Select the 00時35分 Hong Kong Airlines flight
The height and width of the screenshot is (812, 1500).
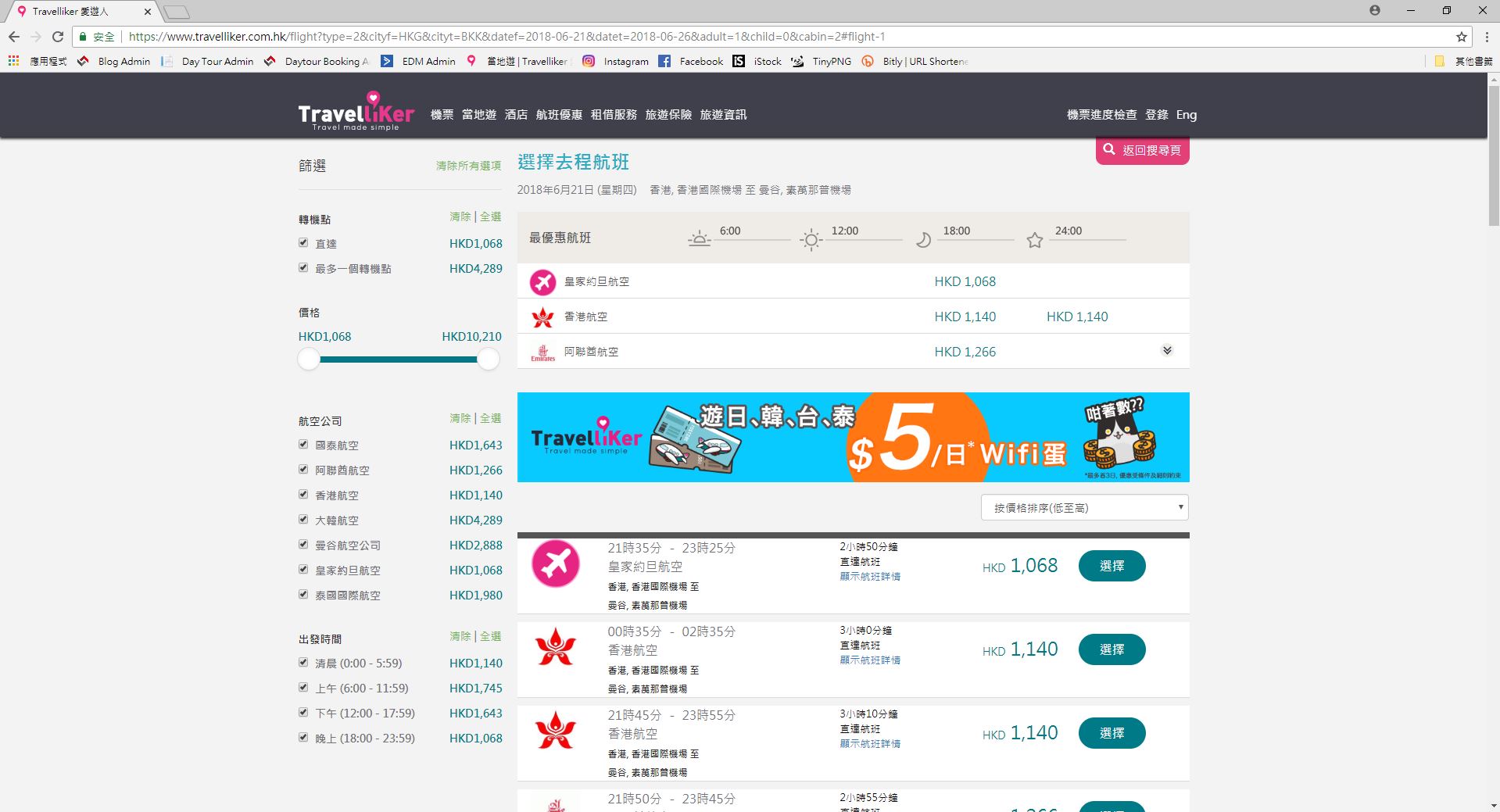pyautogui.click(x=1112, y=649)
